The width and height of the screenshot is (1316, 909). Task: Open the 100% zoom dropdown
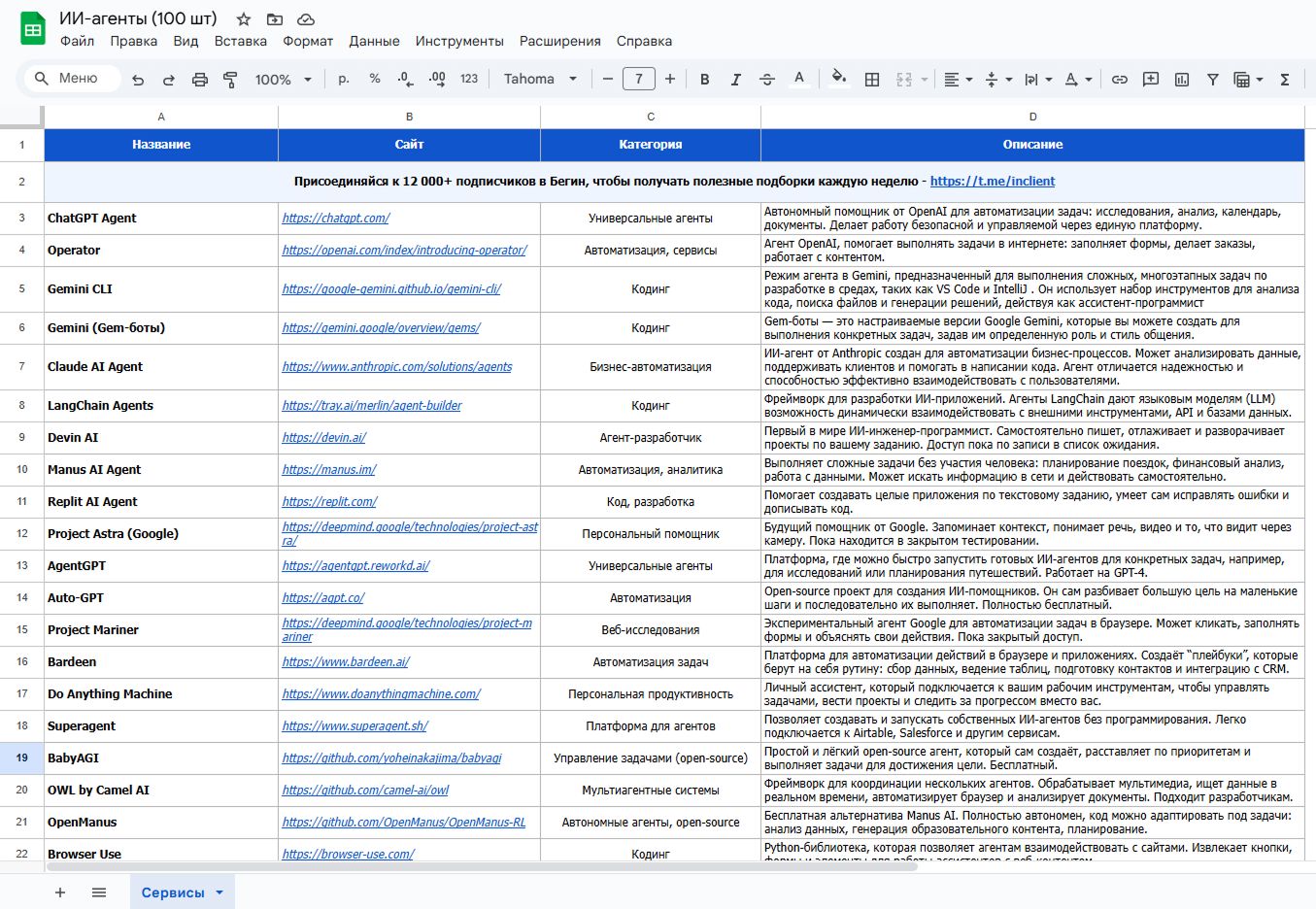pyautogui.click(x=283, y=80)
